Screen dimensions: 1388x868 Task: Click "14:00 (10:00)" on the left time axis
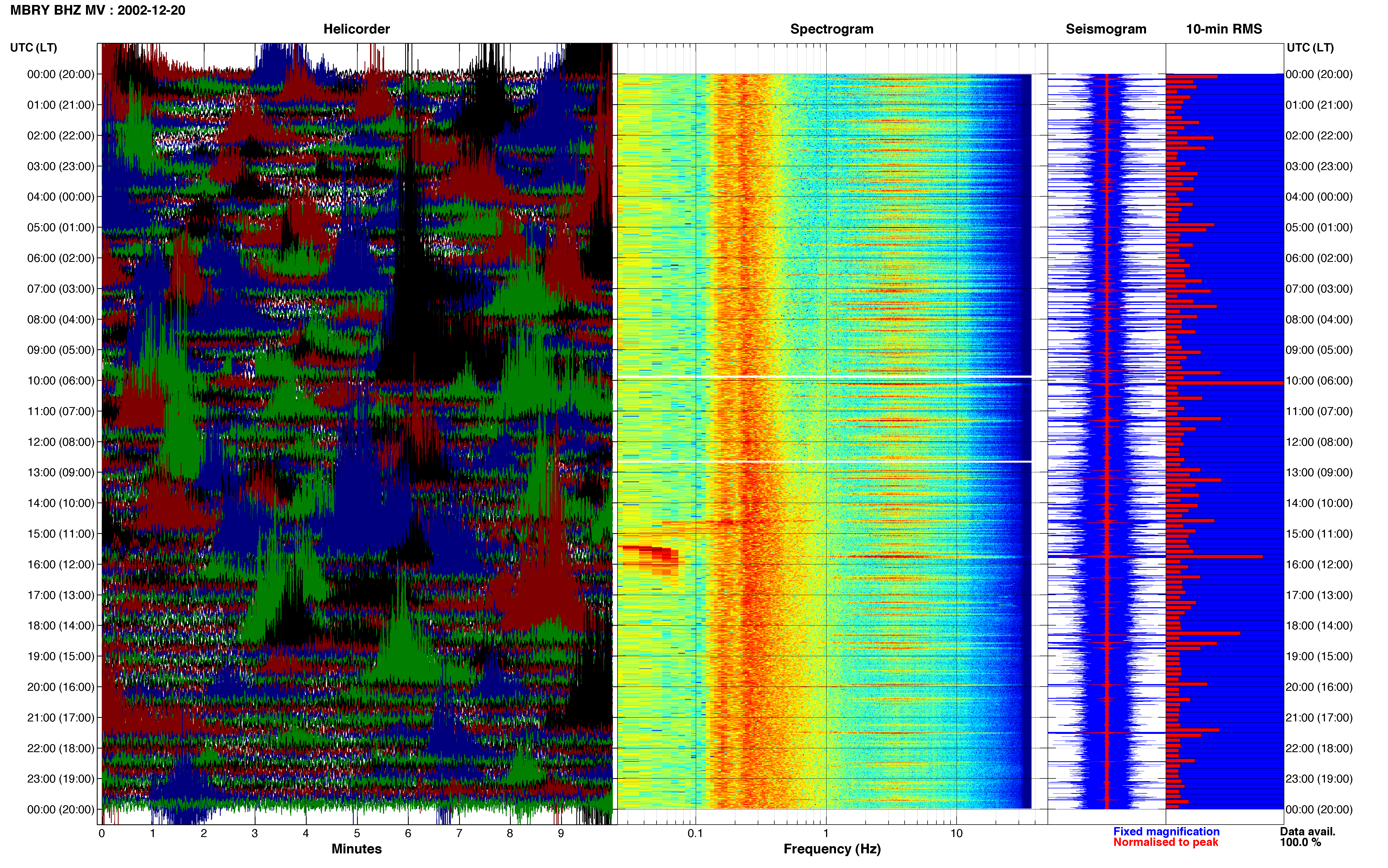pyautogui.click(x=61, y=504)
